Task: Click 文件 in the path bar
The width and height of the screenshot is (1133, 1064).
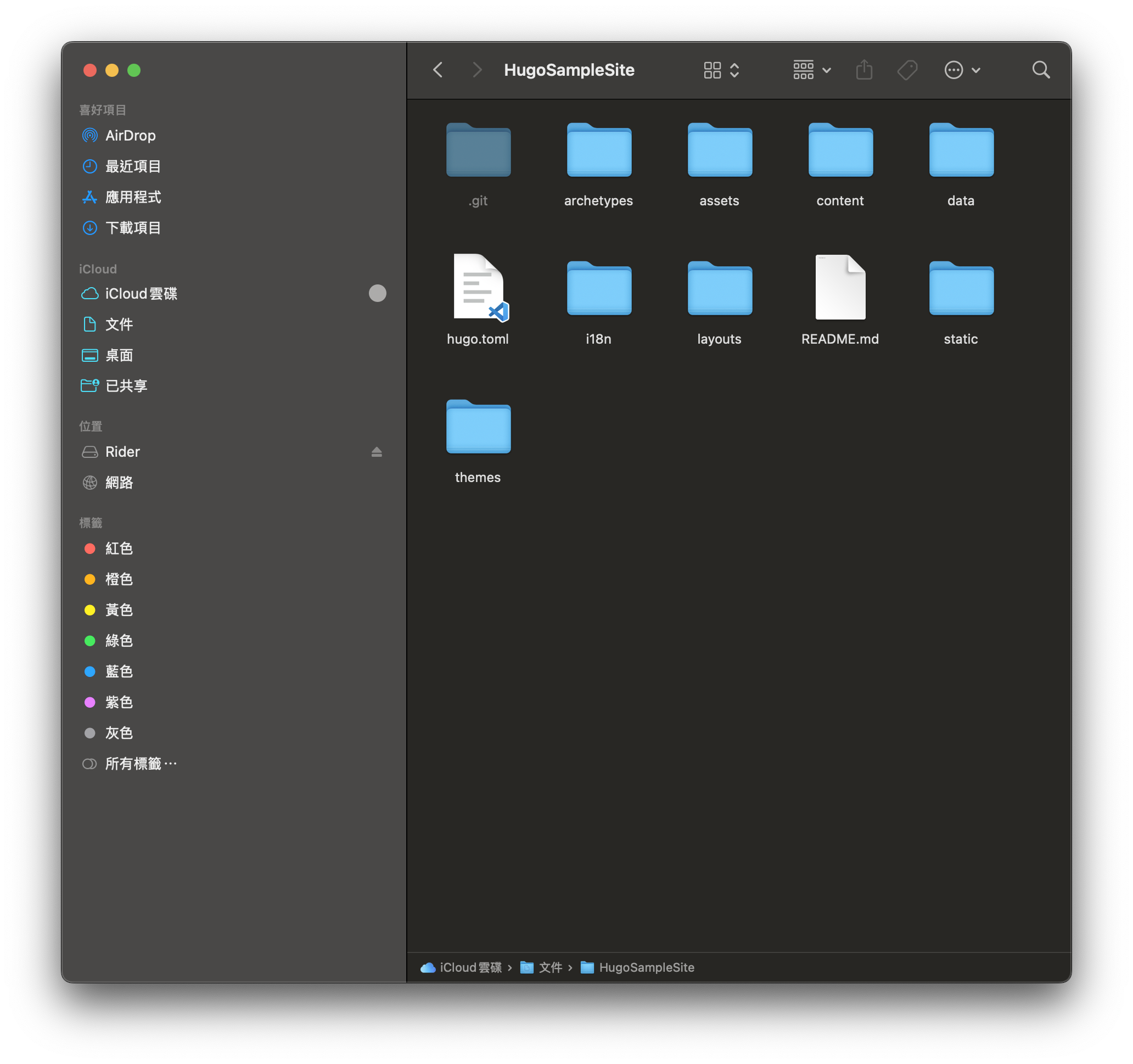Action: (541, 968)
